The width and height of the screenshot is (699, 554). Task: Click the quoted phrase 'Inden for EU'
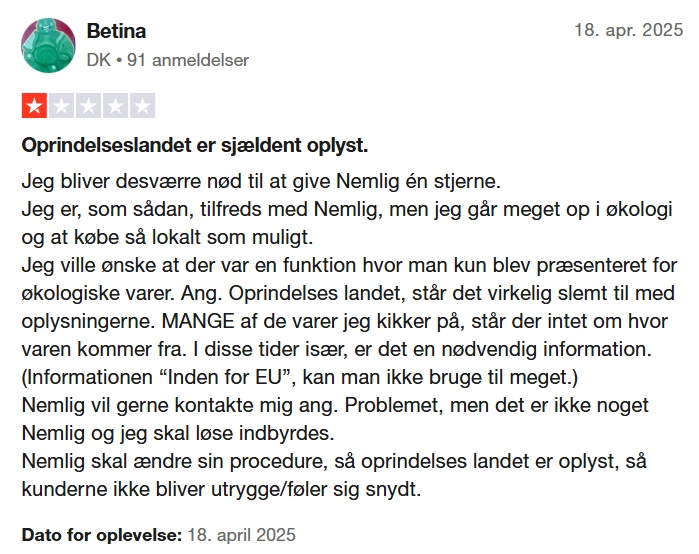tap(229, 378)
